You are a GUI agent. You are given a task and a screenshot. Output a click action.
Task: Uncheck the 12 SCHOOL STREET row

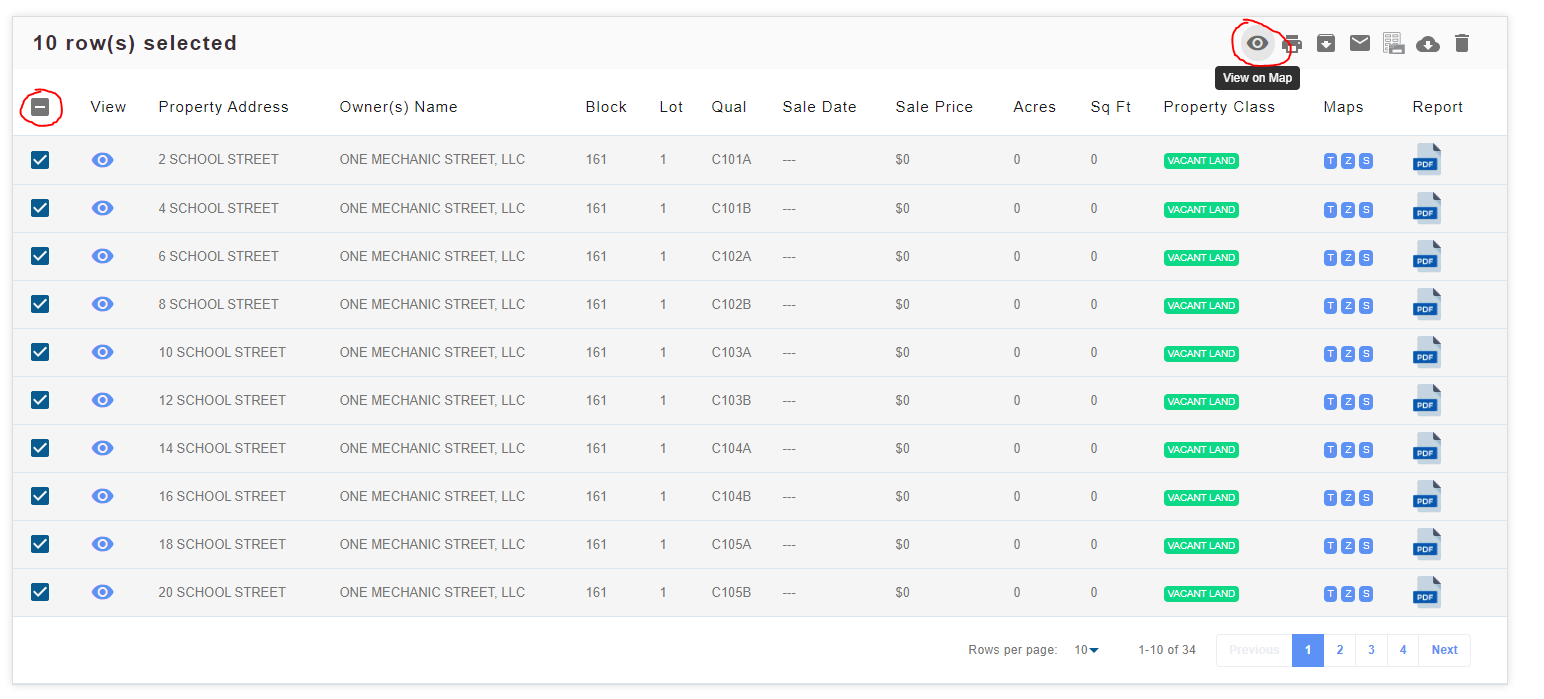click(x=40, y=400)
